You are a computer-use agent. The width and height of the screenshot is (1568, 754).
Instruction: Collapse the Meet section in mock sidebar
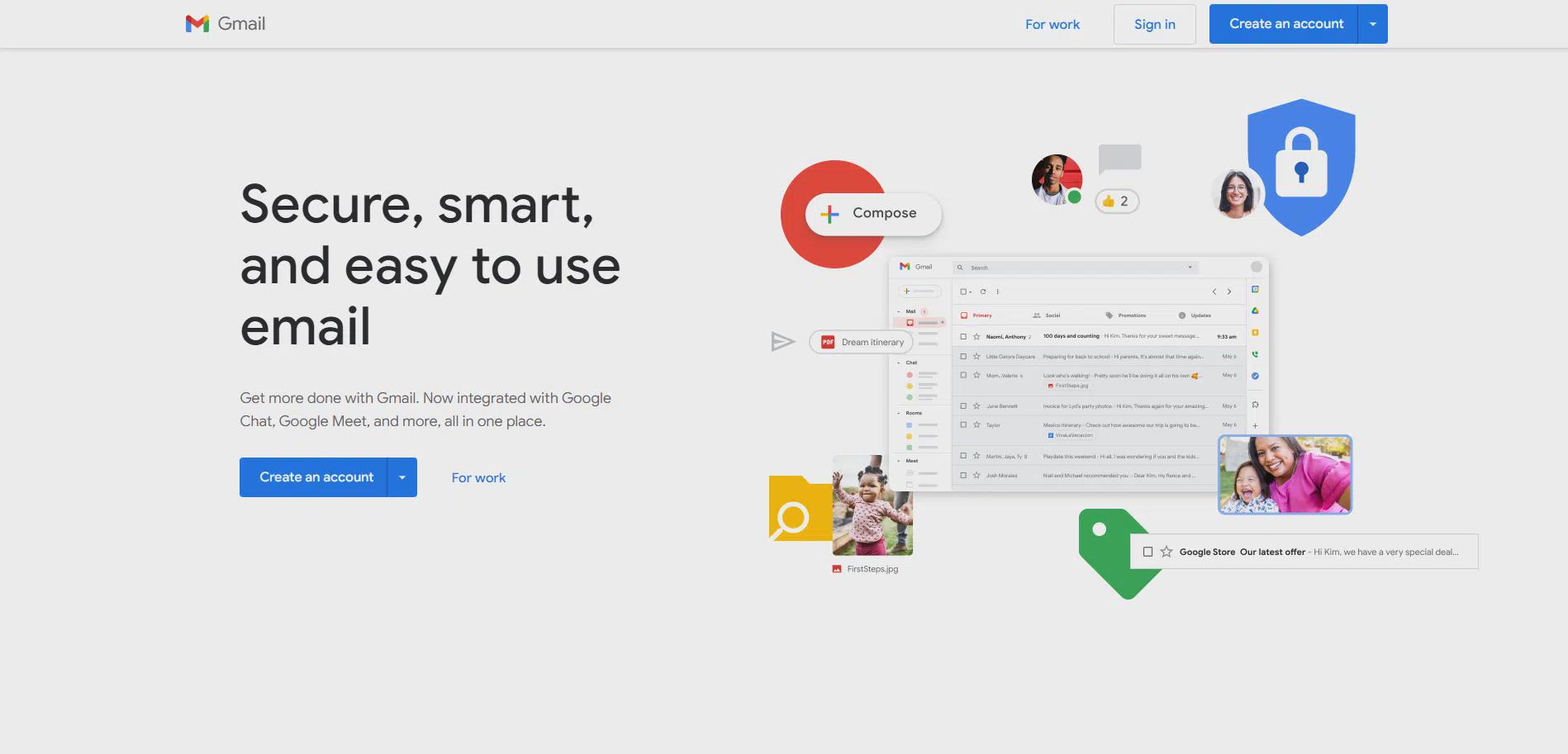899,461
